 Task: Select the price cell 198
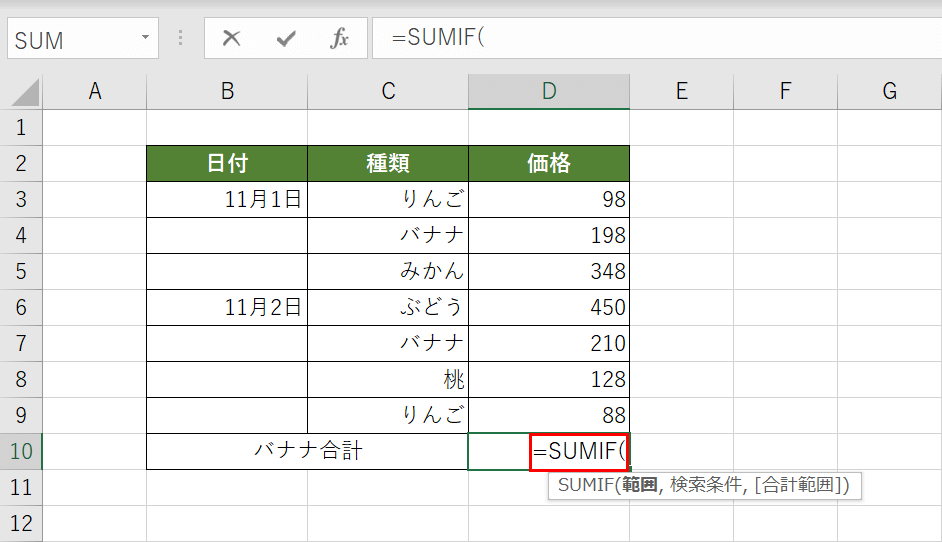pyautogui.click(x=549, y=236)
